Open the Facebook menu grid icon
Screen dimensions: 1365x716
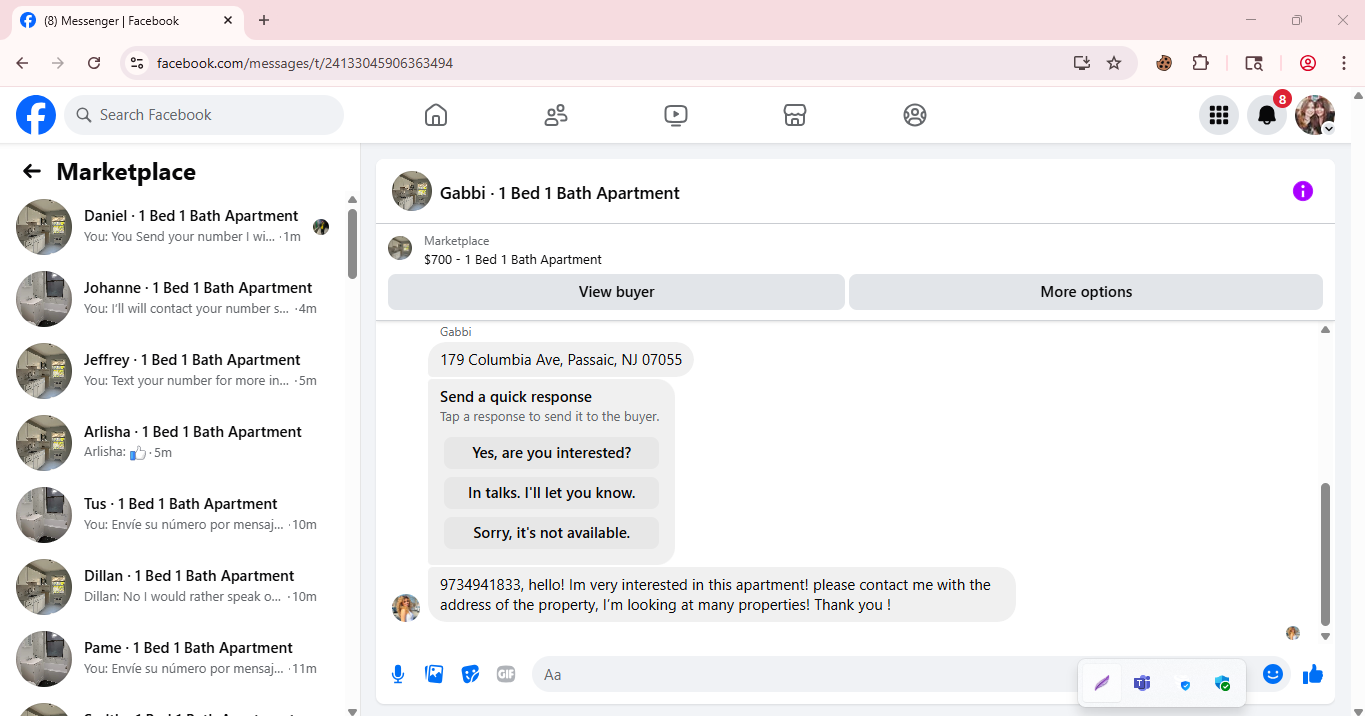tap(1219, 115)
